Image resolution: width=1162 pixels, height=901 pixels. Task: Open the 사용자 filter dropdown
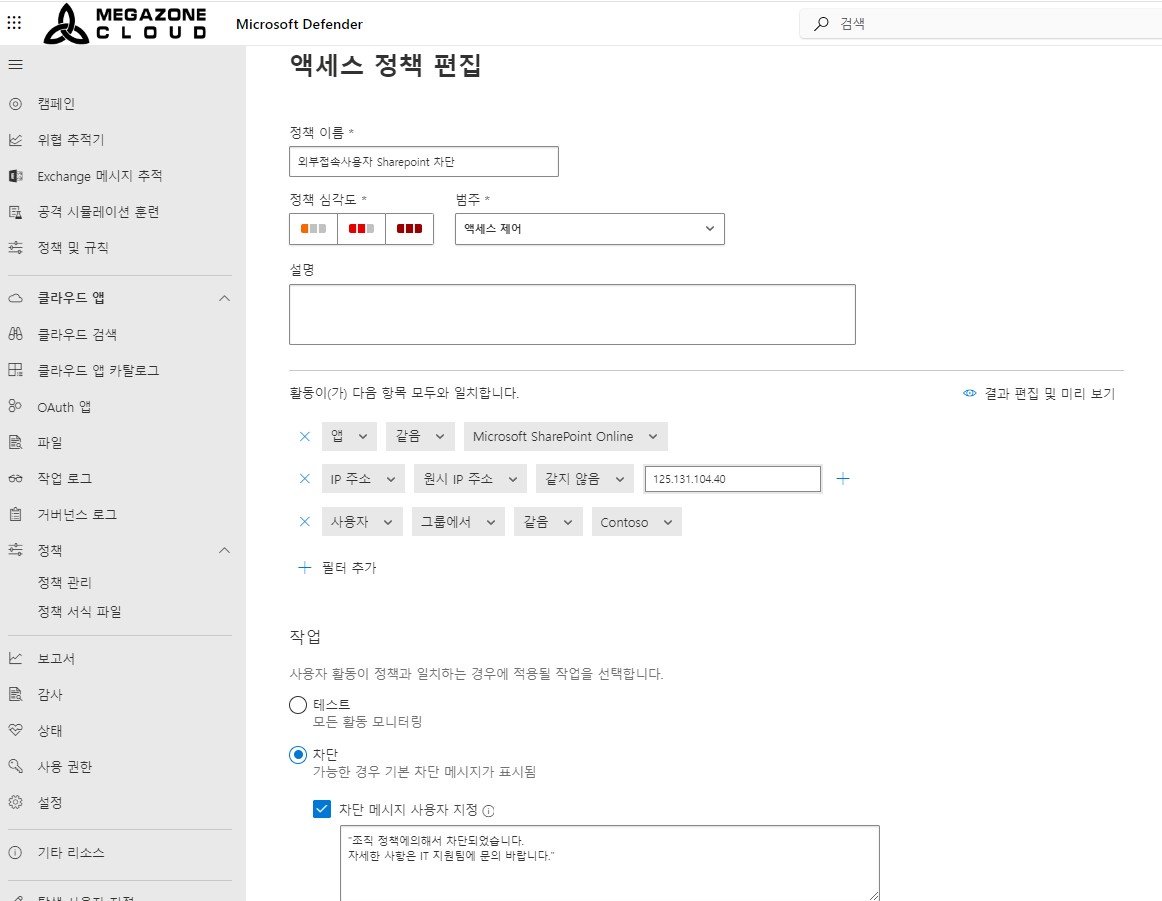pyautogui.click(x=362, y=522)
